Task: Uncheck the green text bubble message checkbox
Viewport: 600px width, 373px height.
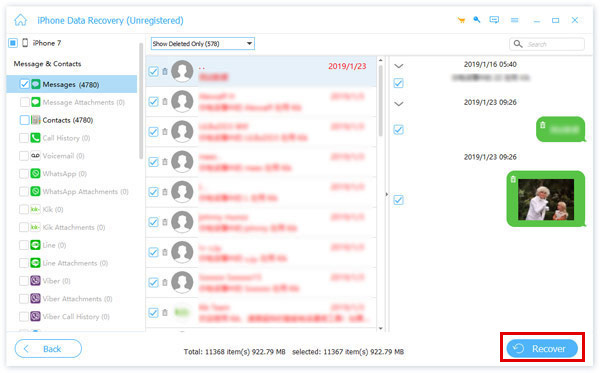Action: coord(398,130)
